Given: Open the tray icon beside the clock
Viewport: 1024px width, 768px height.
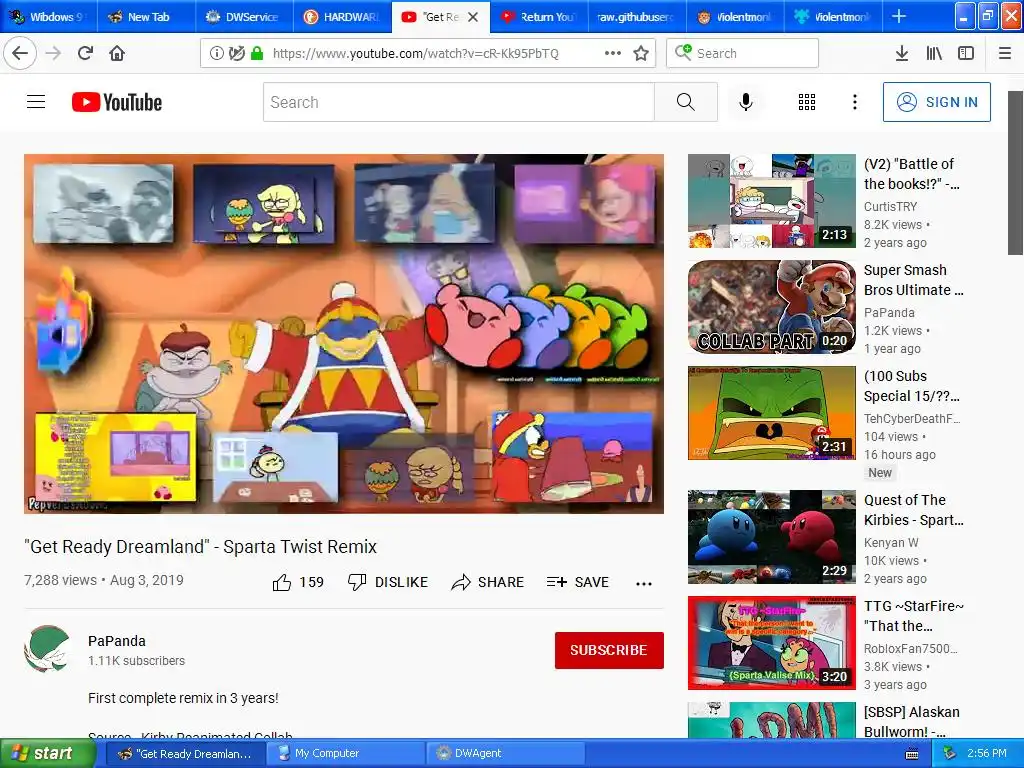Looking at the screenshot, I should (x=950, y=753).
